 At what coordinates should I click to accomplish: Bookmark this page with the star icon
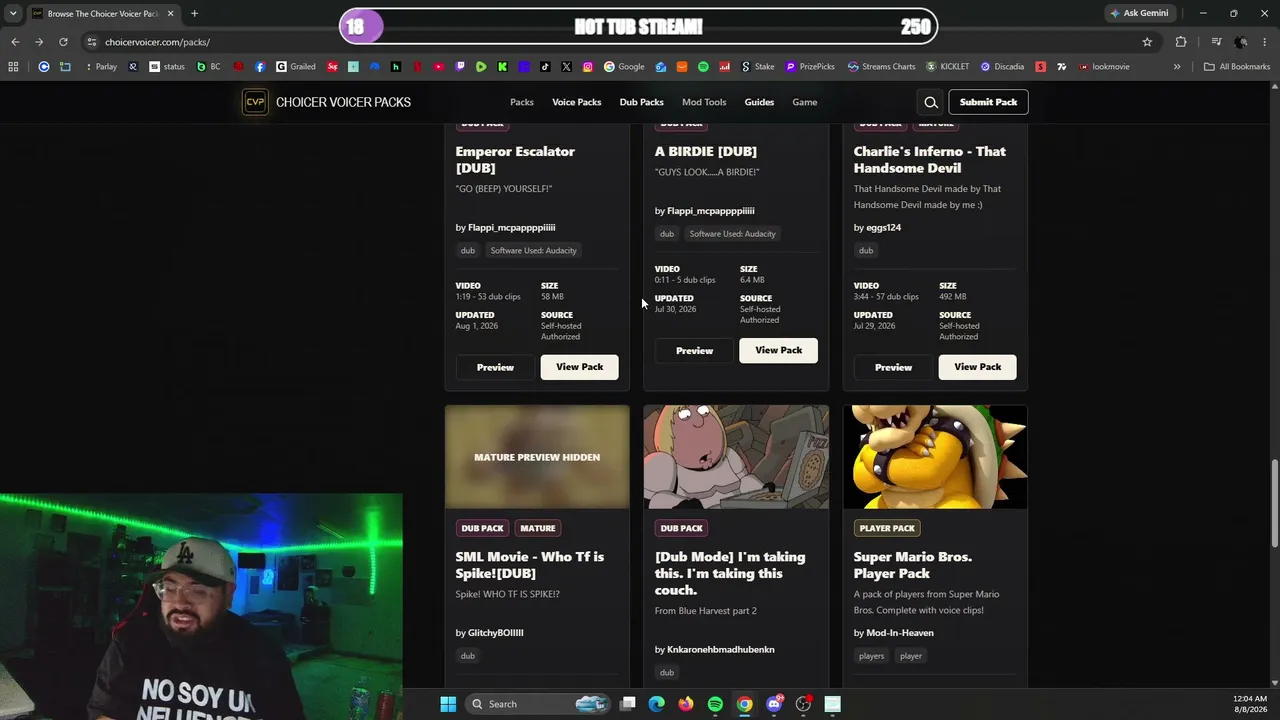pos(1147,42)
